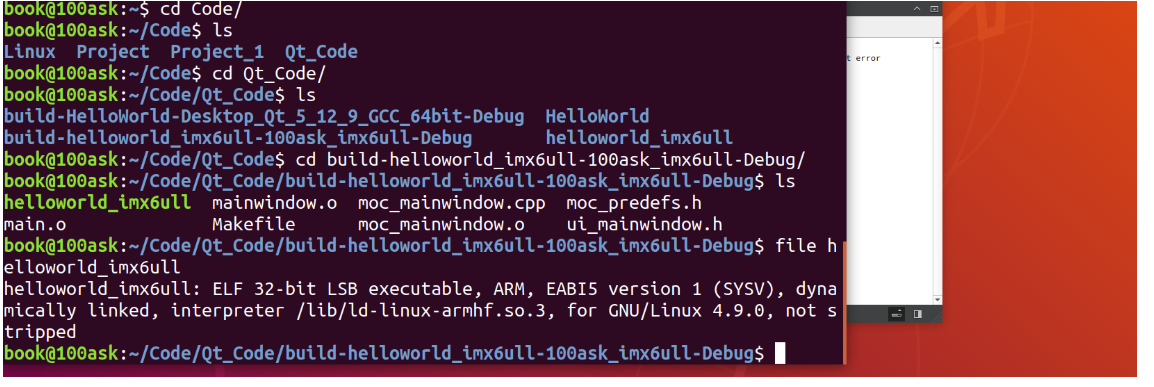Toggle the right sidebar icon
The width and height of the screenshot is (1154, 387).
click(918, 314)
